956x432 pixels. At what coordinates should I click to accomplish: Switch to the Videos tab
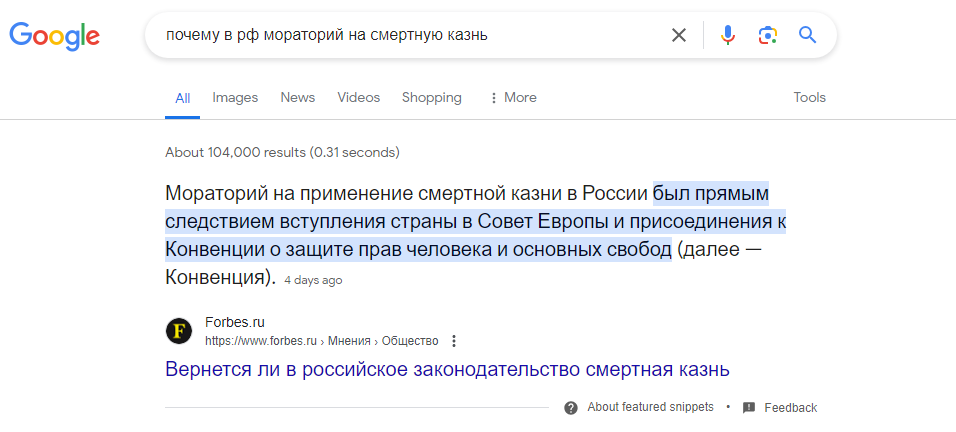coord(358,97)
